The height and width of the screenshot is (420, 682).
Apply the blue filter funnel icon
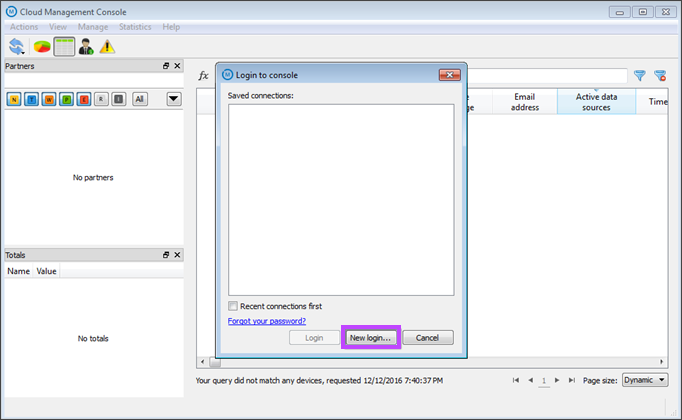pyautogui.click(x=639, y=76)
